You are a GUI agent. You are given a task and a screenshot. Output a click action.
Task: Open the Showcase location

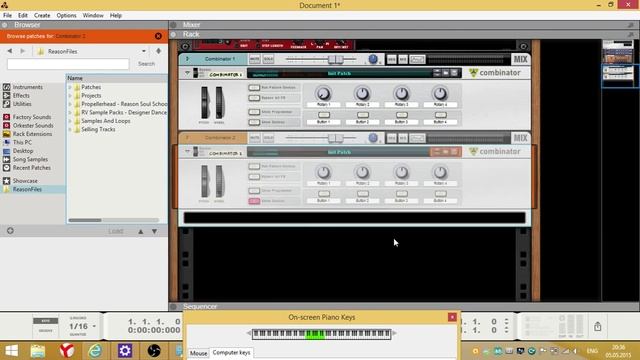tap(25, 181)
